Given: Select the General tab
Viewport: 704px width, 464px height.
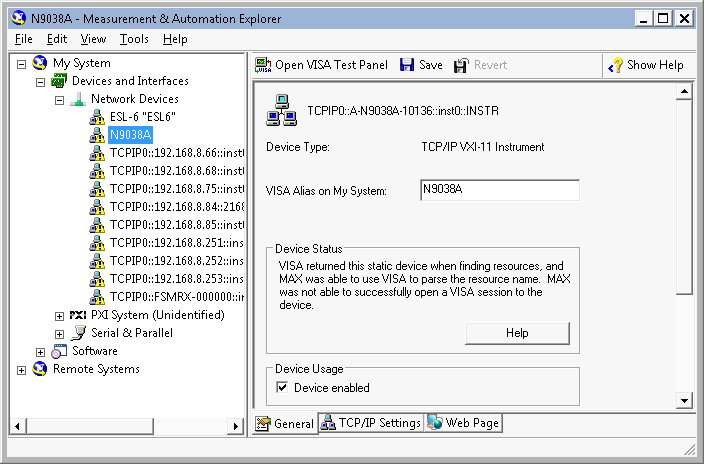Looking at the screenshot, I should [285, 423].
